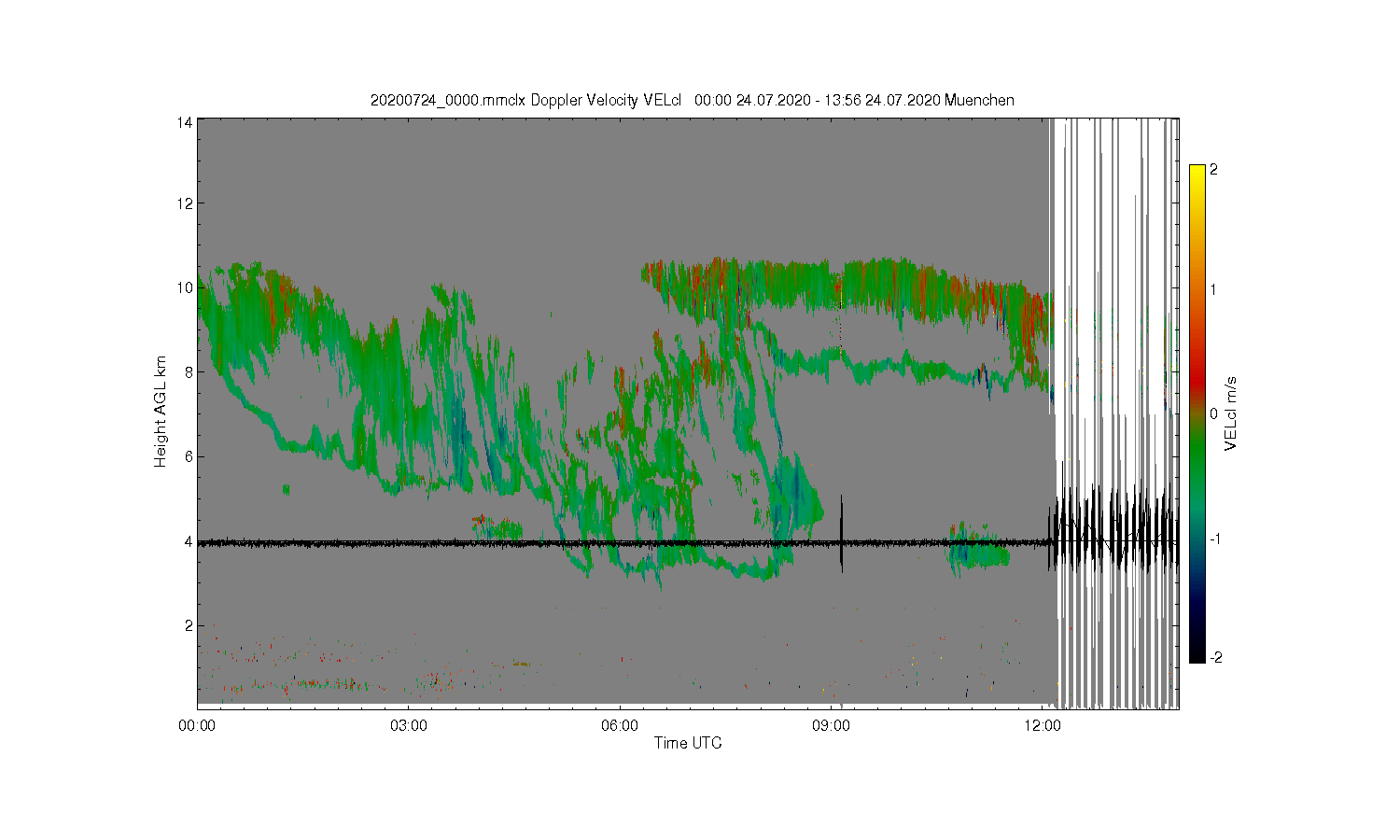Click the small cloud patch near 11:00 at 4 km
The image size is (1400, 840).
click(977, 548)
